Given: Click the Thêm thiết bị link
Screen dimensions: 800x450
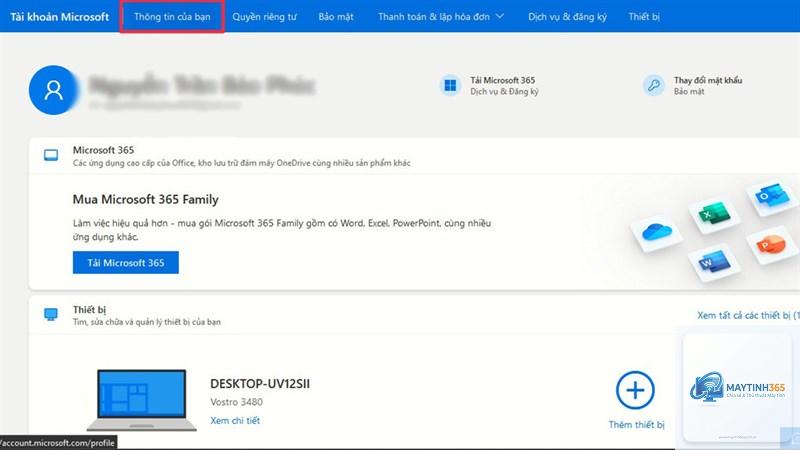Looking at the screenshot, I should 636,424.
